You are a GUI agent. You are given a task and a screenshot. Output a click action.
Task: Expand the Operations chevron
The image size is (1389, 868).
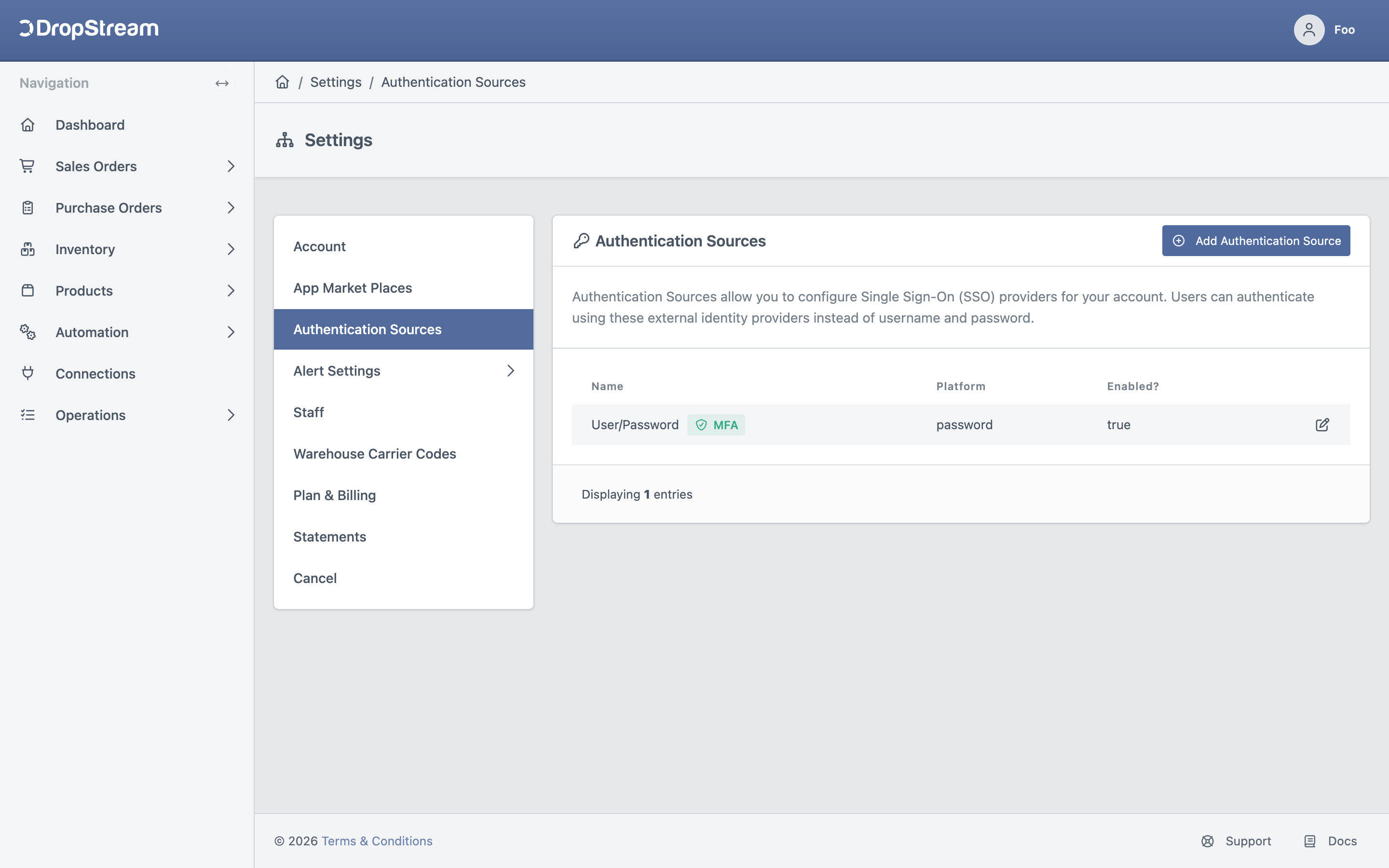pyautogui.click(x=231, y=415)
